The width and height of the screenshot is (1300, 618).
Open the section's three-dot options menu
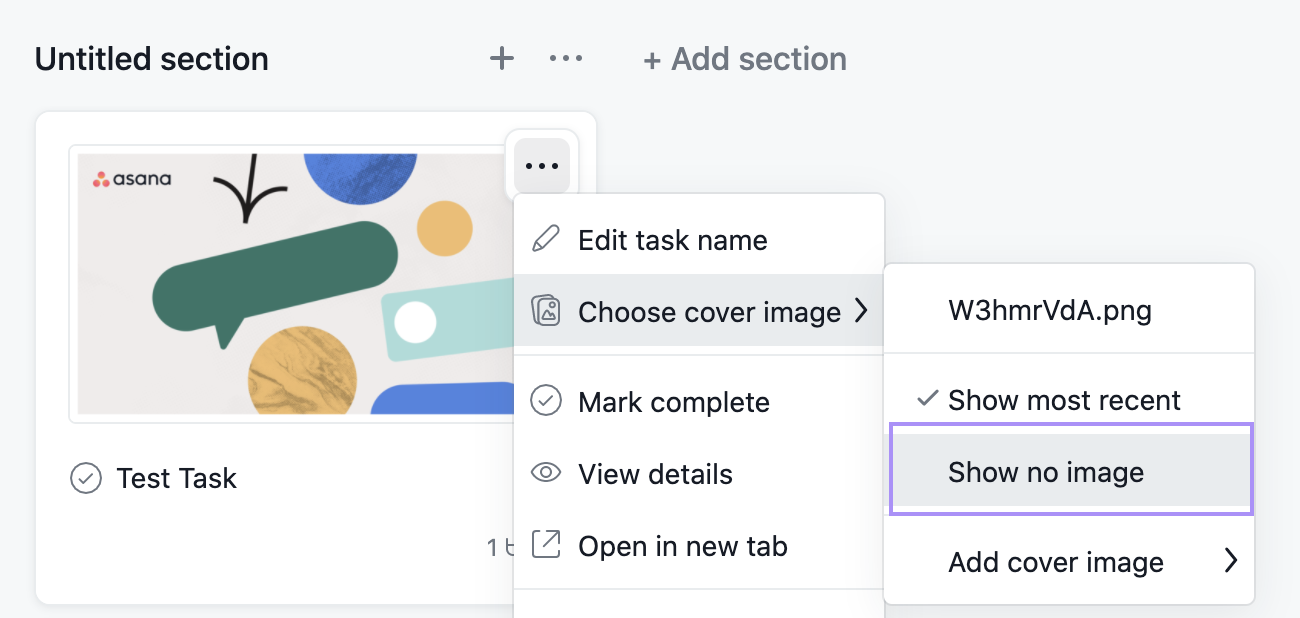[x=566, y=59]
